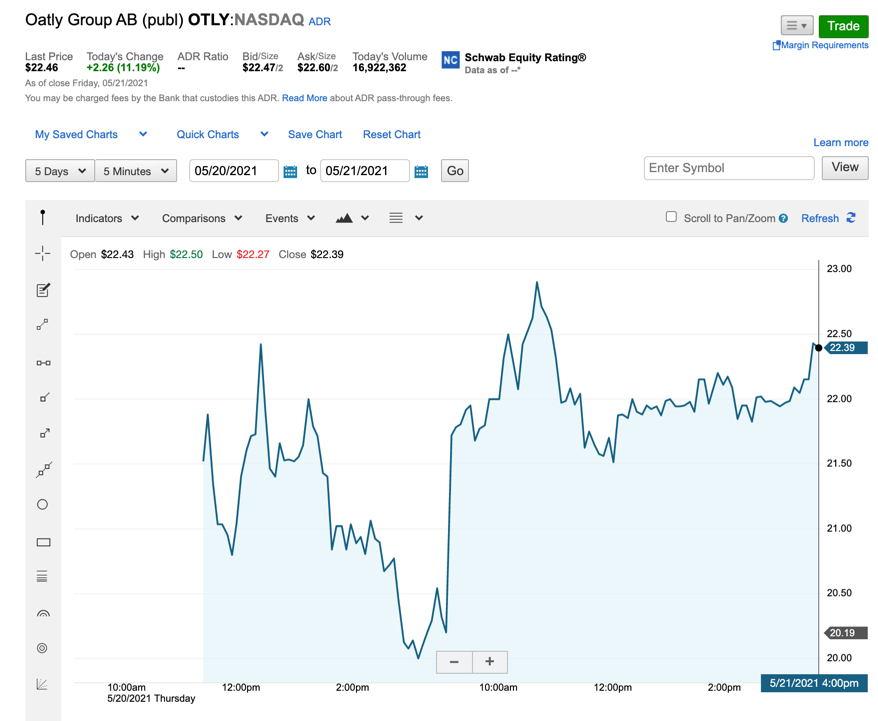Open the Comparisons menu
This screenshot has width=878, height=721.
202,218
